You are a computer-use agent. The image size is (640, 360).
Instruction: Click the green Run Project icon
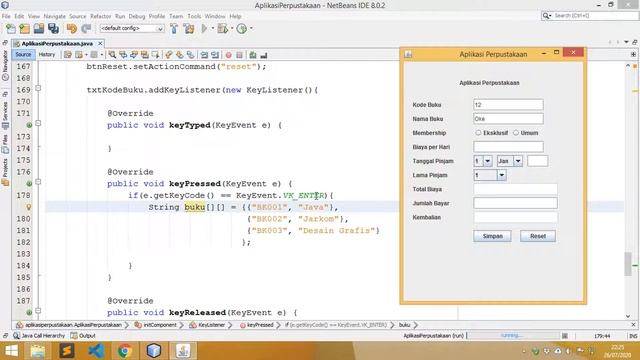pos(204,29)
